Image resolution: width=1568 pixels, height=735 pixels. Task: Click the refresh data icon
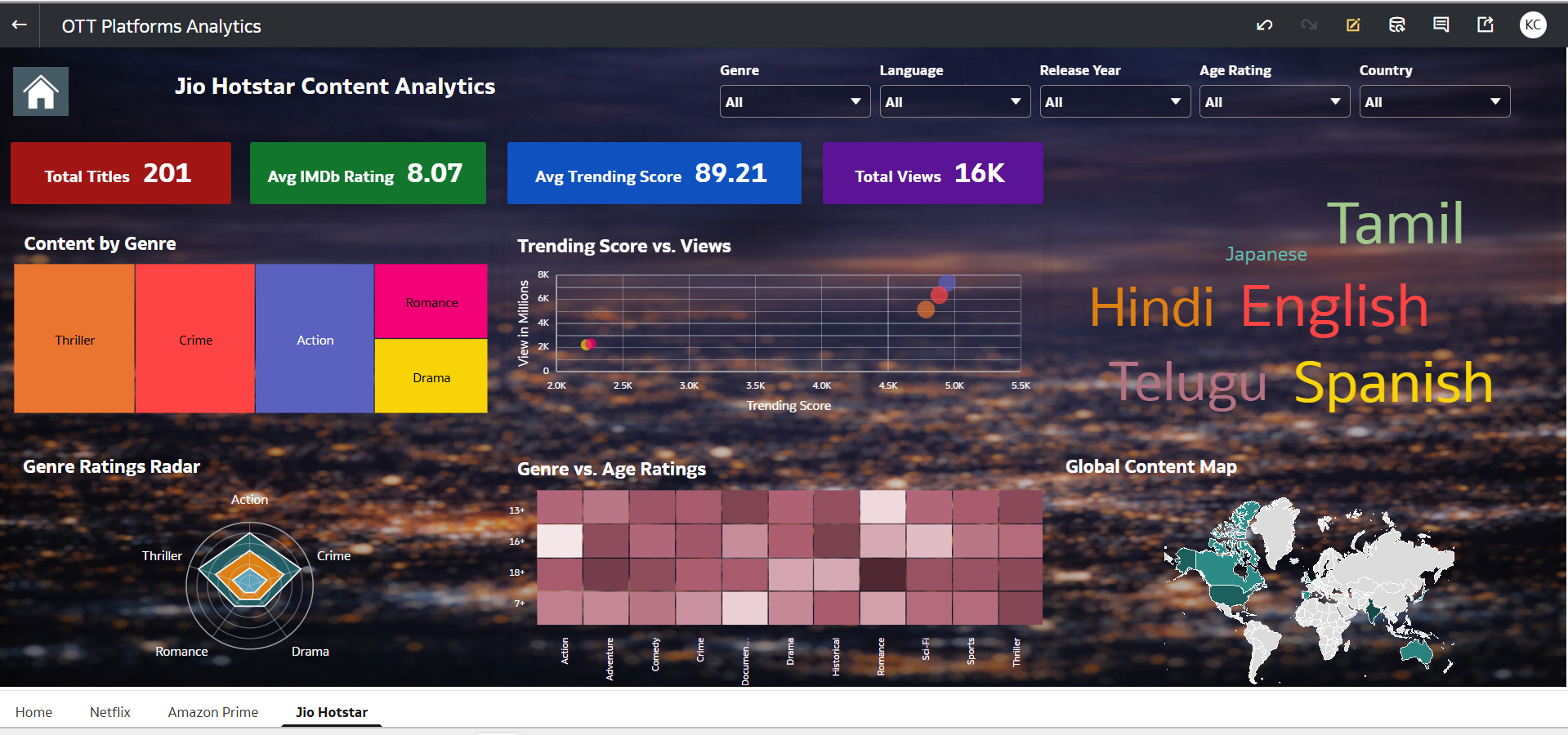[x=1397, y=25]
